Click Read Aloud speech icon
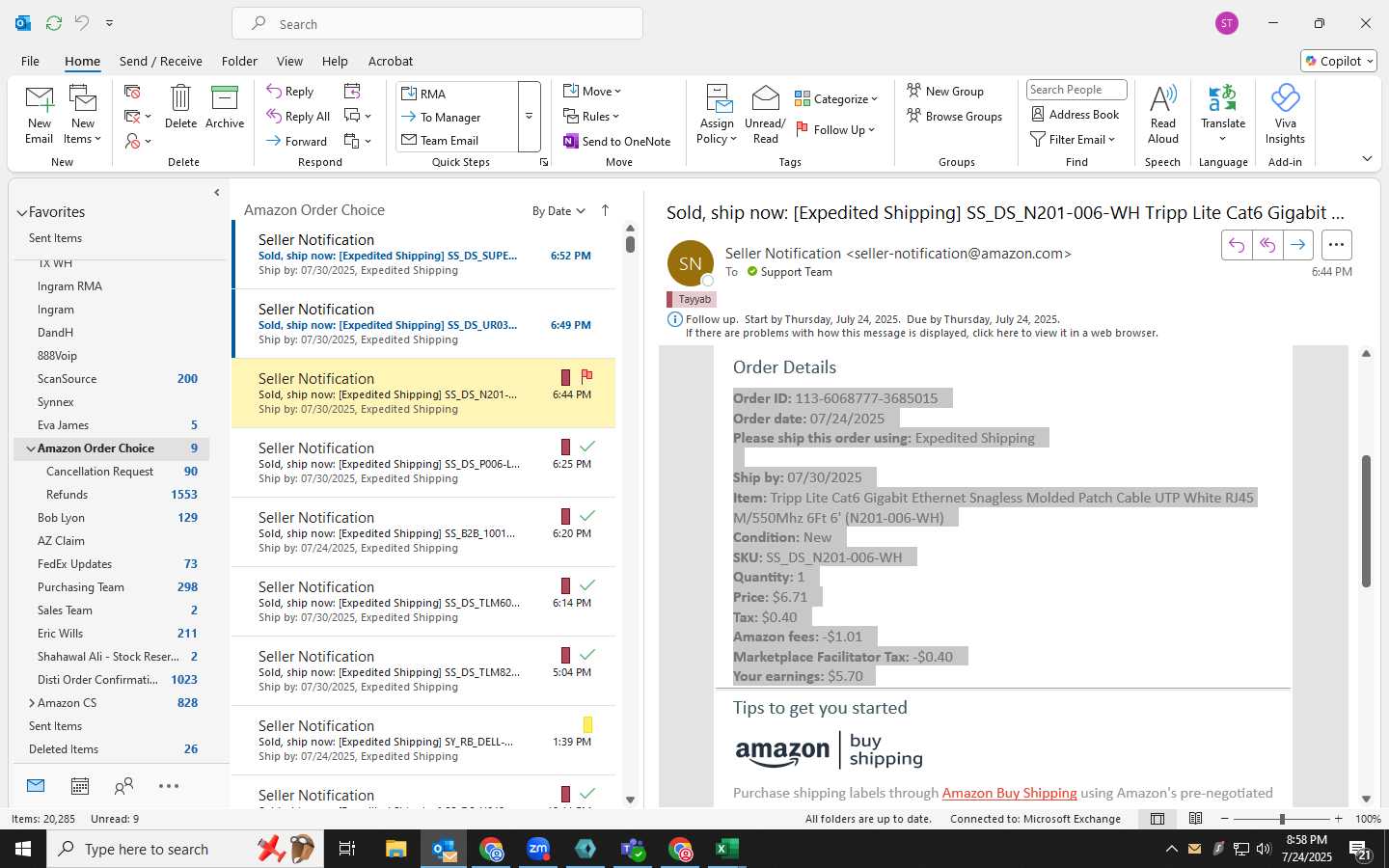Viewport: 1389px width, 868px height. click(1163, 114)
